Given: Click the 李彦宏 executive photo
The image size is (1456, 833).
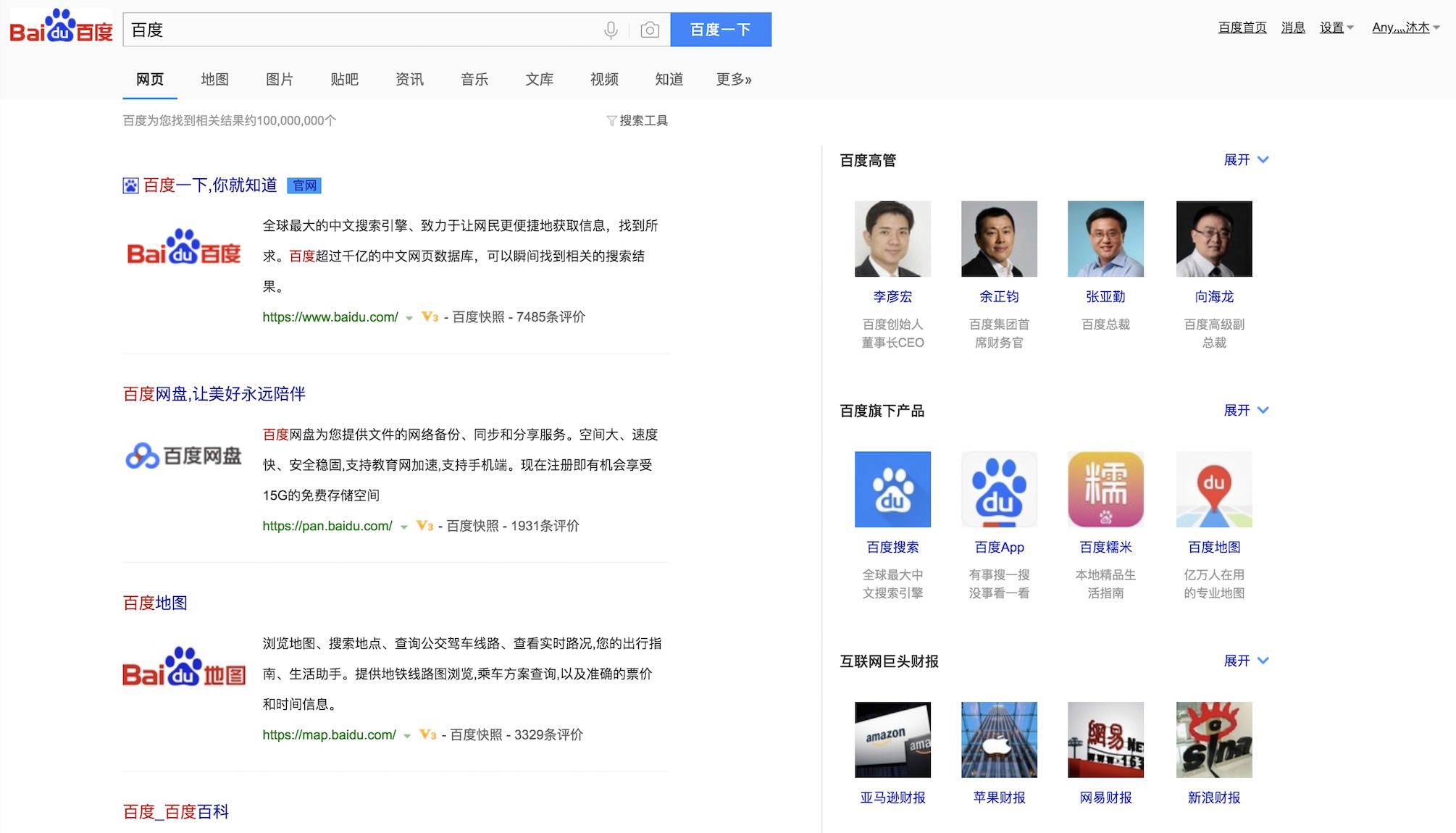Looking at the screenshot, I should click(892, 238).
